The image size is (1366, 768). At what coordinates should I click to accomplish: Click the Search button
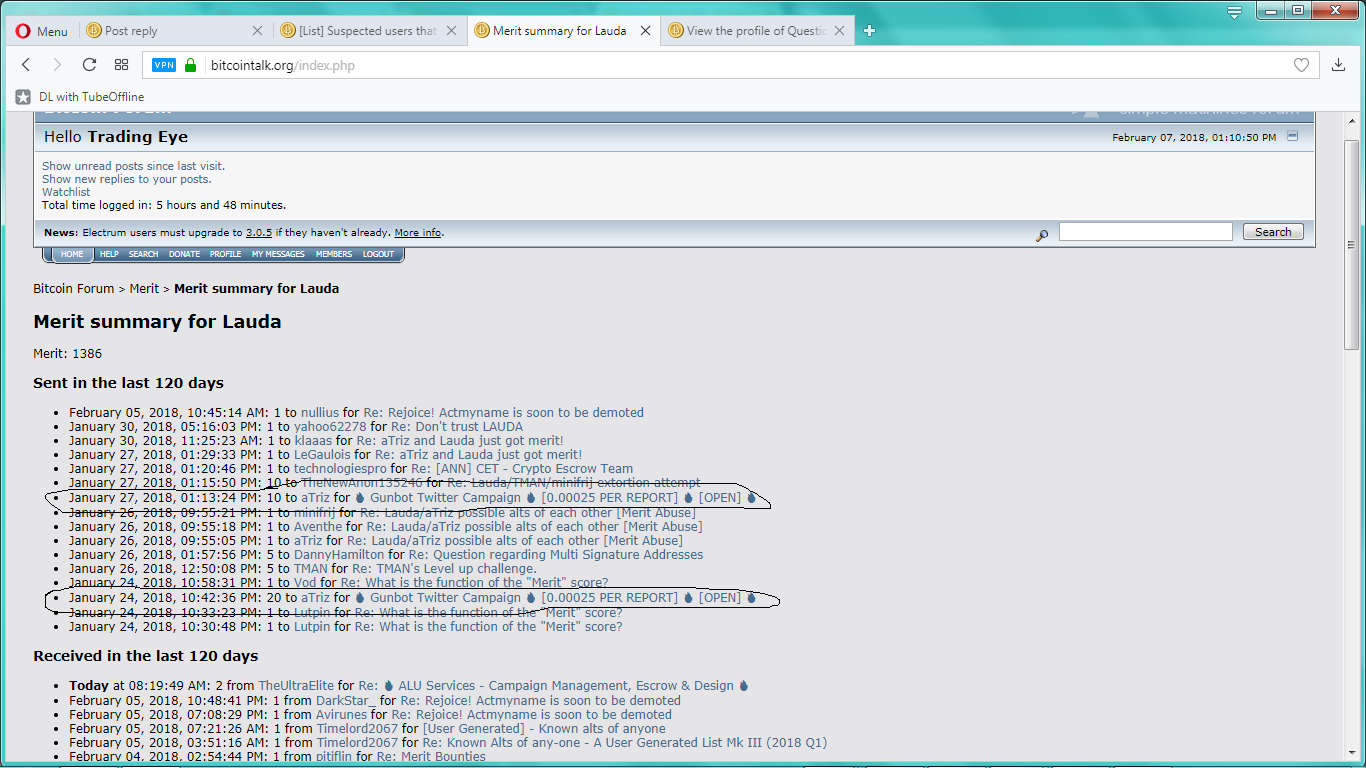[1273, 232]
